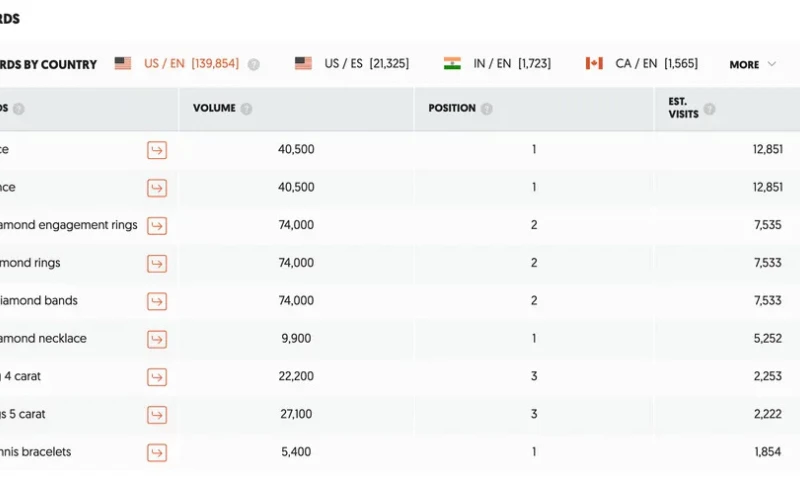This screenshot has height=480, width=800.
Task: Click US flag next to US / EN
Action: pyautogui.click(x=123, y=63)
